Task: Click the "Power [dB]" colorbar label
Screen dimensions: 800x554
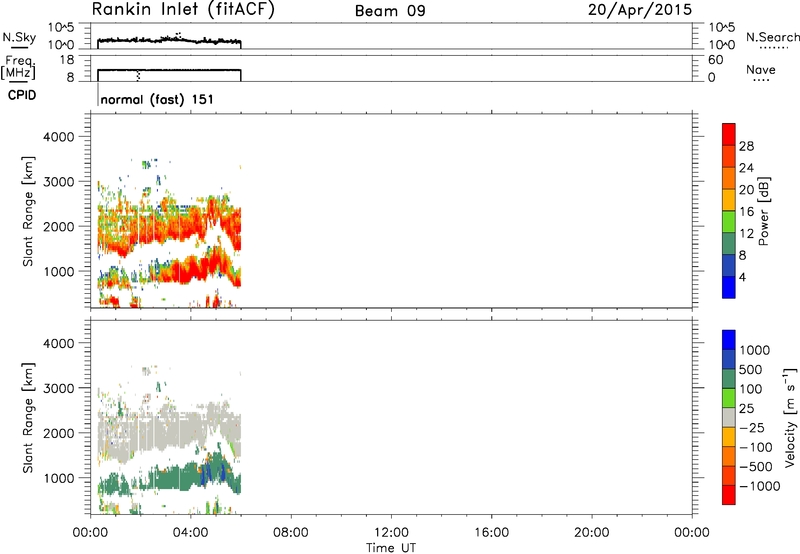Action: click(x=764, y=211)
